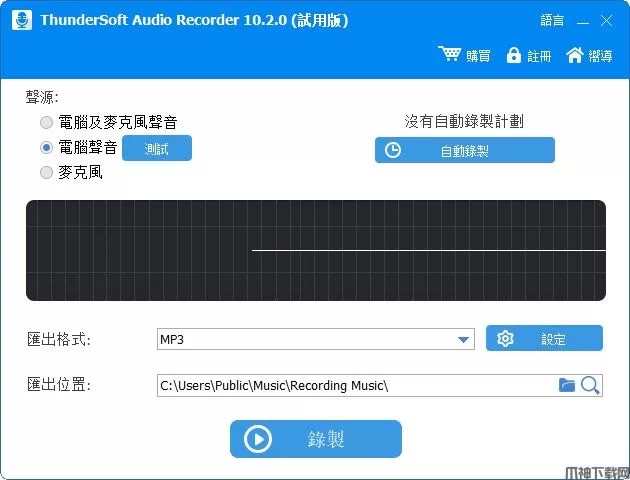630x480 pixels.
Task: Browse output folder with folder icon
Action: [x=567, y=385]
